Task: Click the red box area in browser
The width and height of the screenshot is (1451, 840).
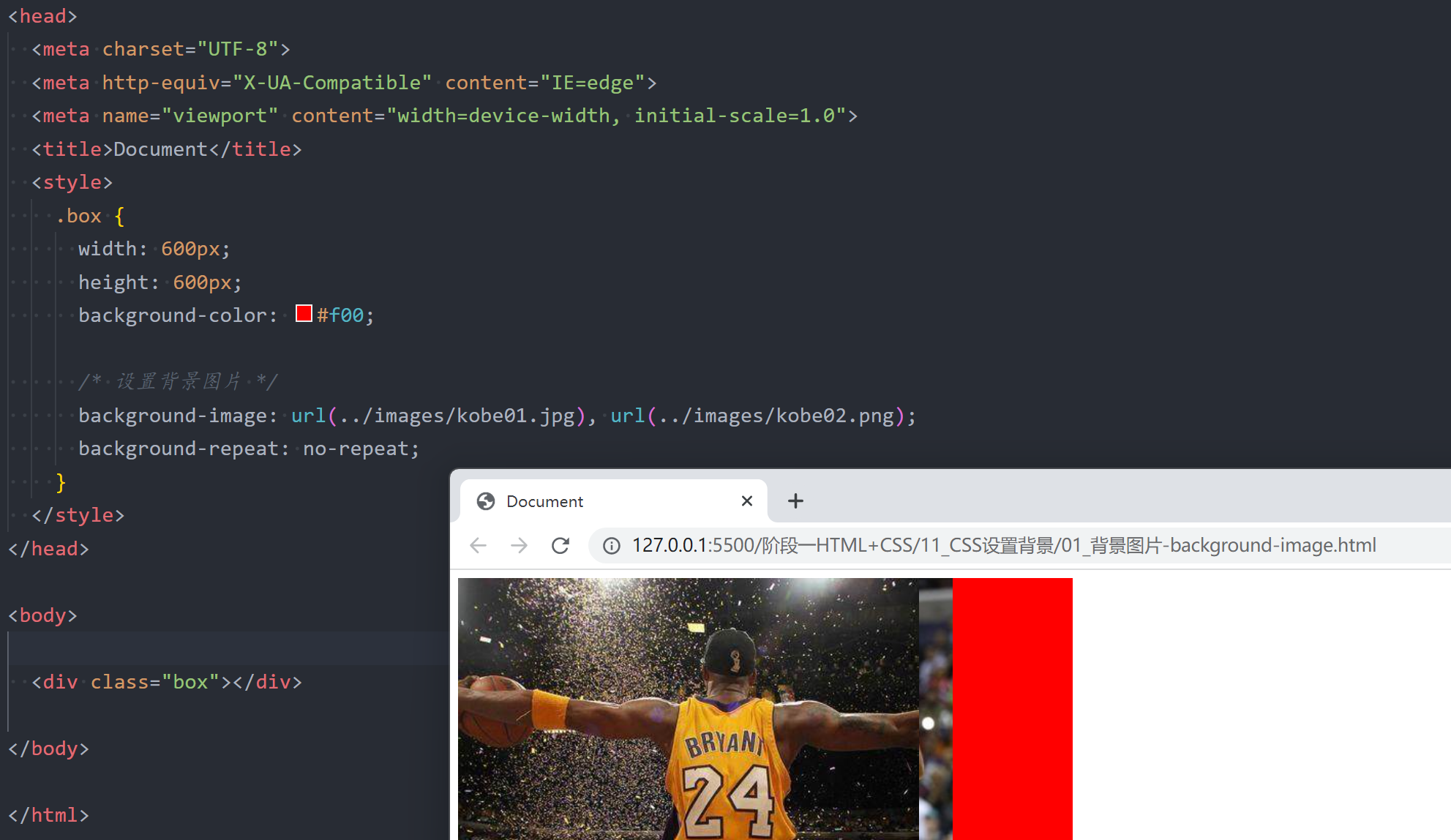Action: [x=1012, y=709]
